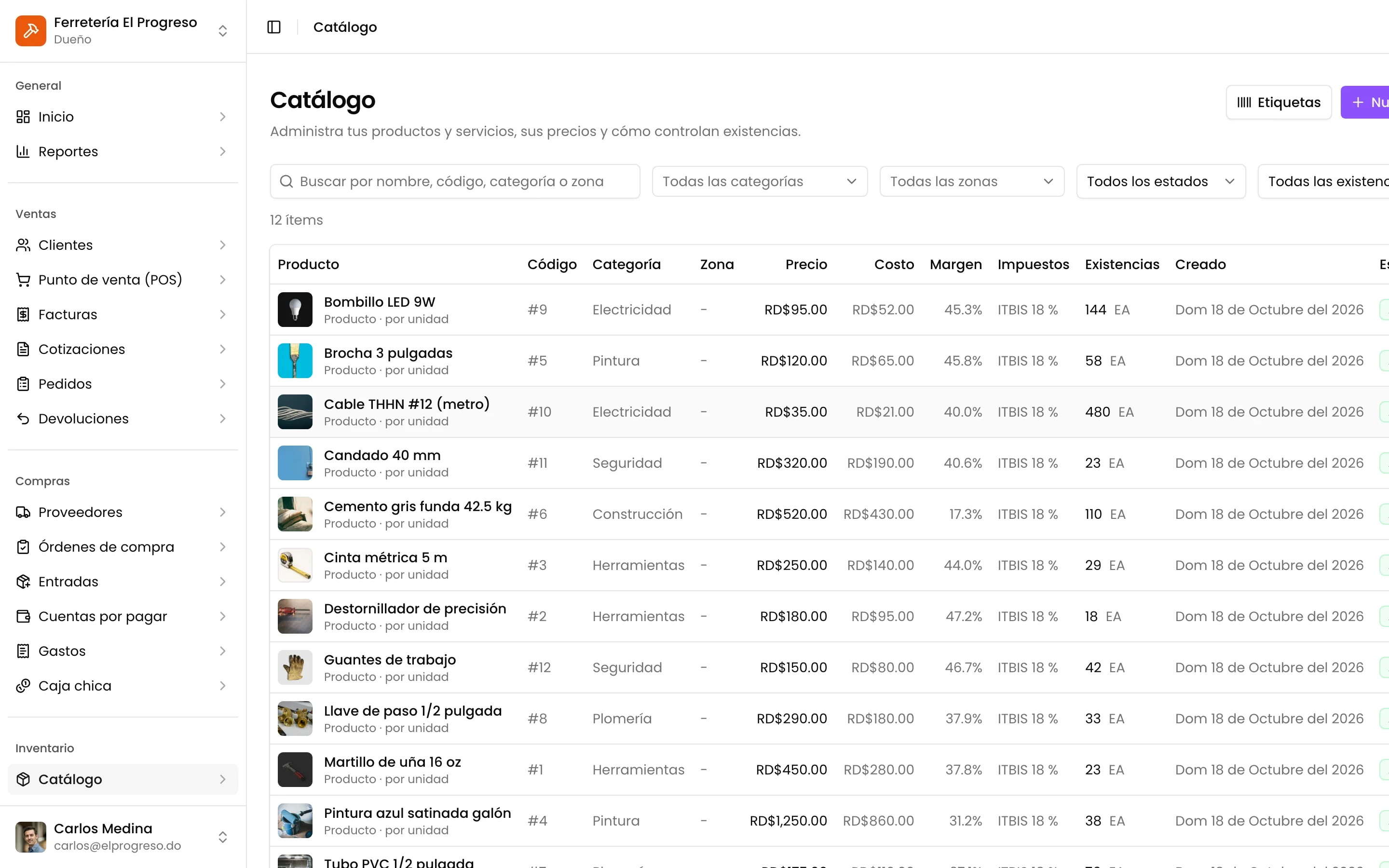Select the Cemento gris funda 42.5 kg name
The image size is (1389, 868).
[x=417, y=506]
